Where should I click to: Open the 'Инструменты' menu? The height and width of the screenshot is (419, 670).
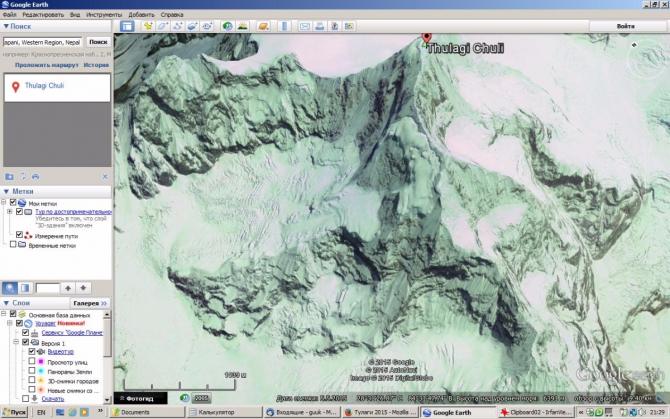click(104, 16)
